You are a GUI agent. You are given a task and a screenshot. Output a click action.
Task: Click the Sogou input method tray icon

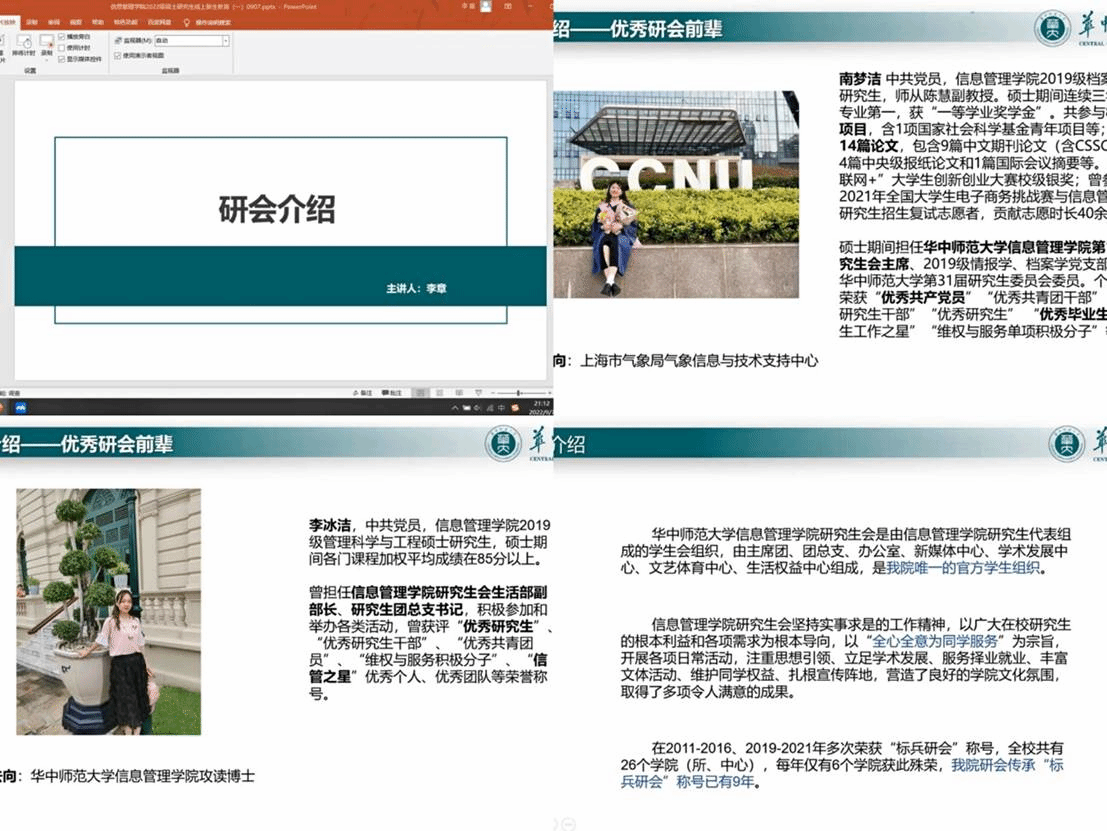[514, 407]
